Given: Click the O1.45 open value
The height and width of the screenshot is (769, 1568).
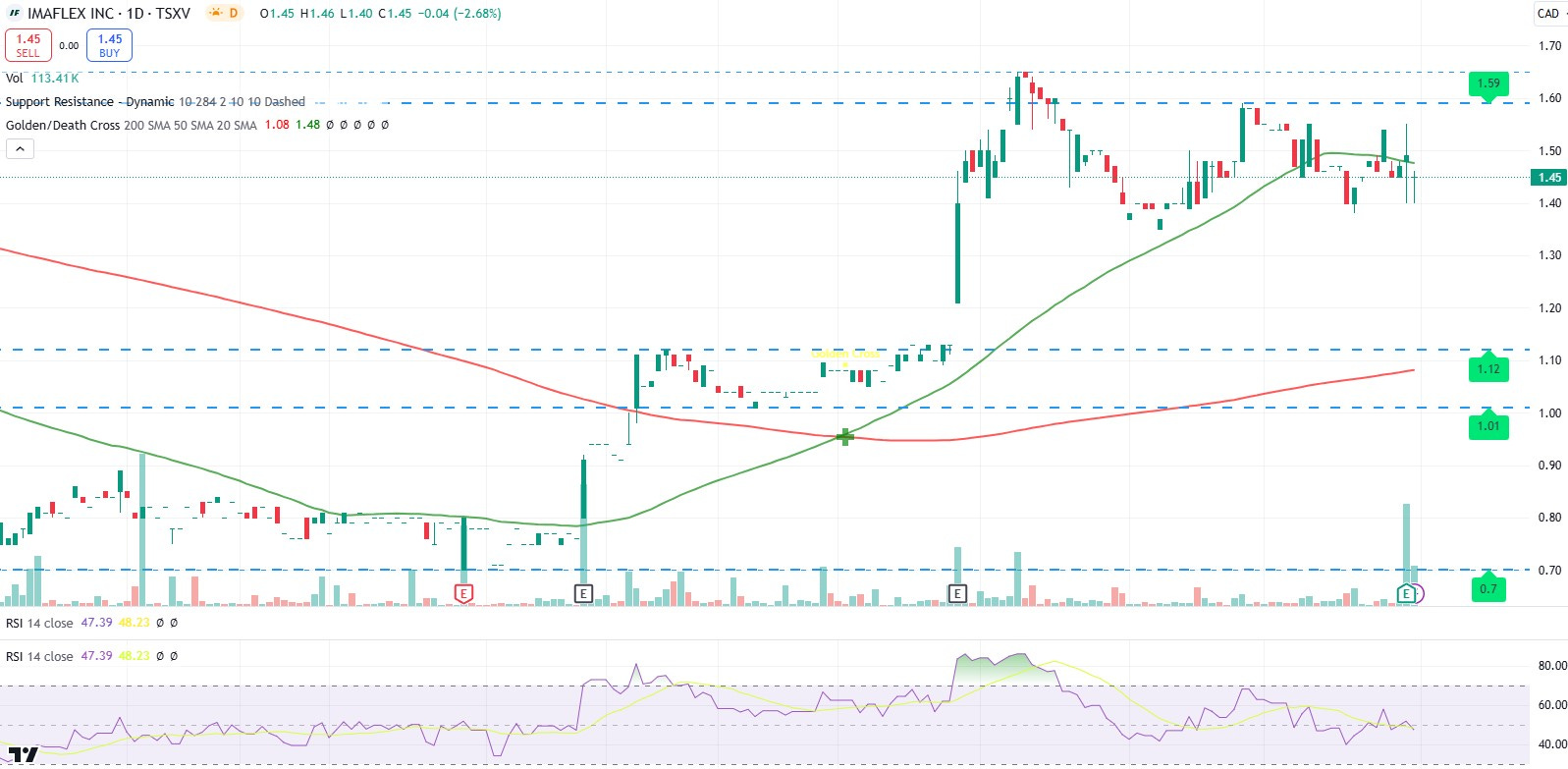Looking at the screenshot, I should 277,14.
